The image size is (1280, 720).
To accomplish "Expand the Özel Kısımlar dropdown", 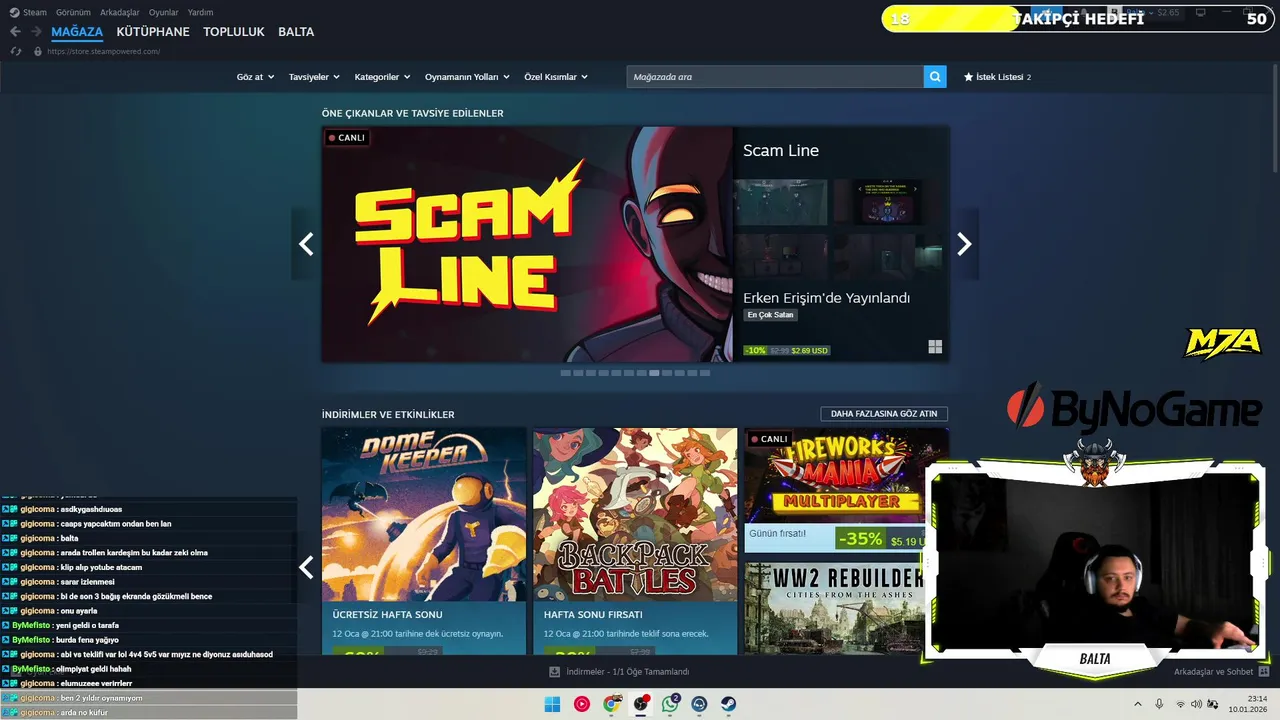I will click(x=556, y=77).
